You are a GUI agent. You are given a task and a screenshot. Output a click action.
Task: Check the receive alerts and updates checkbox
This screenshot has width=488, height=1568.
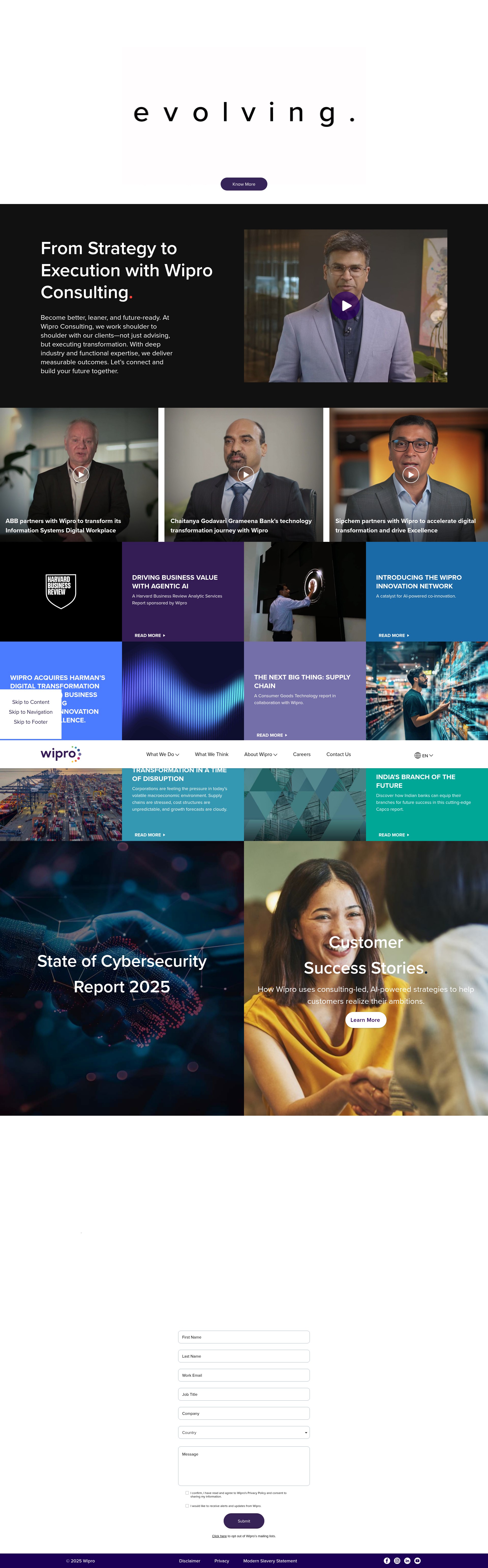(187, 1505)
